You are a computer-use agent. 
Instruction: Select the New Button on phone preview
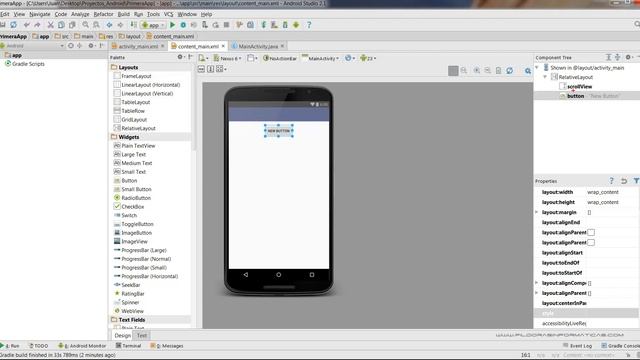point(279,131)
